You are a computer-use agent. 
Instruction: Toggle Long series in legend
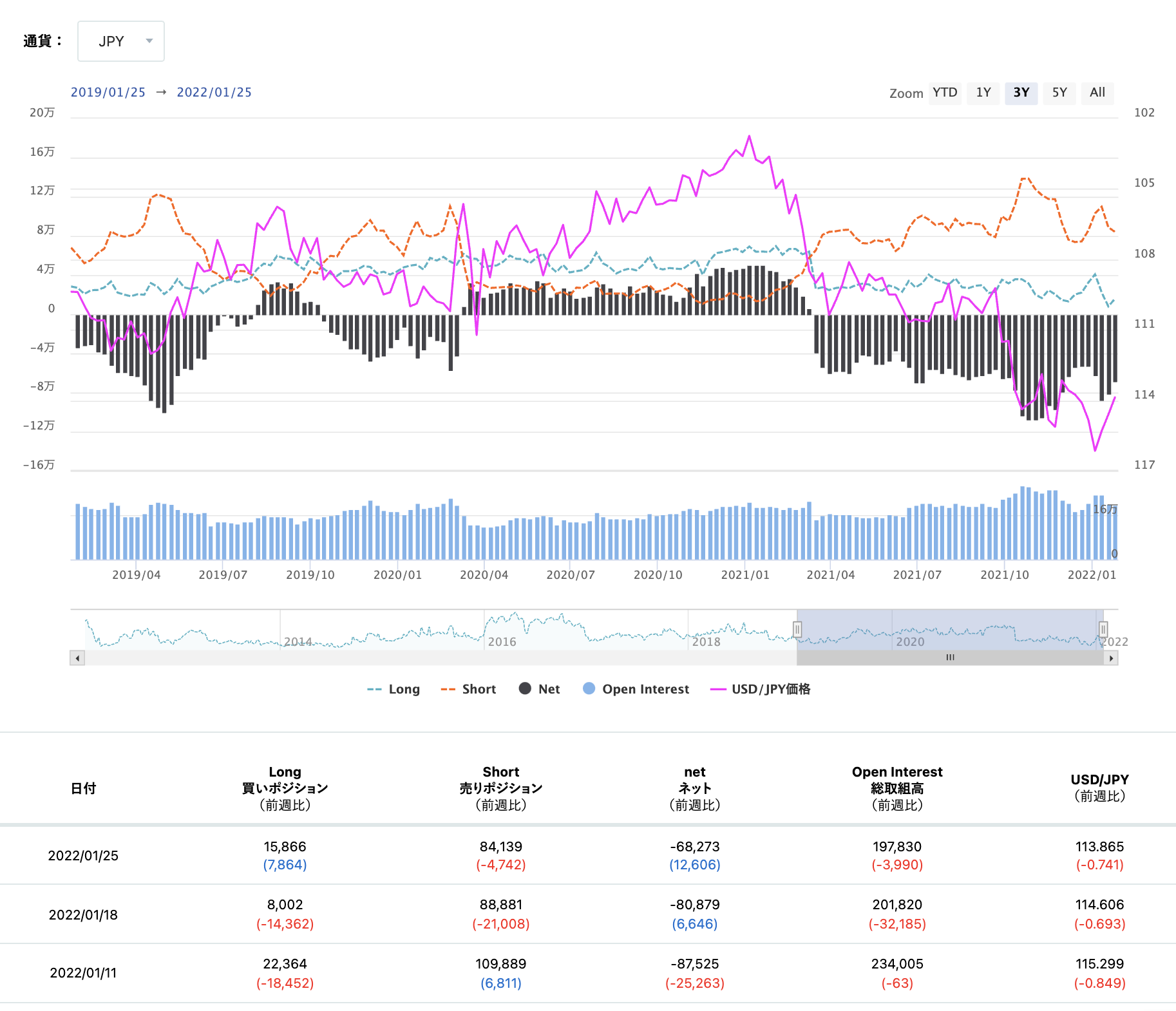pyautogui.click(x=394, y=689)
